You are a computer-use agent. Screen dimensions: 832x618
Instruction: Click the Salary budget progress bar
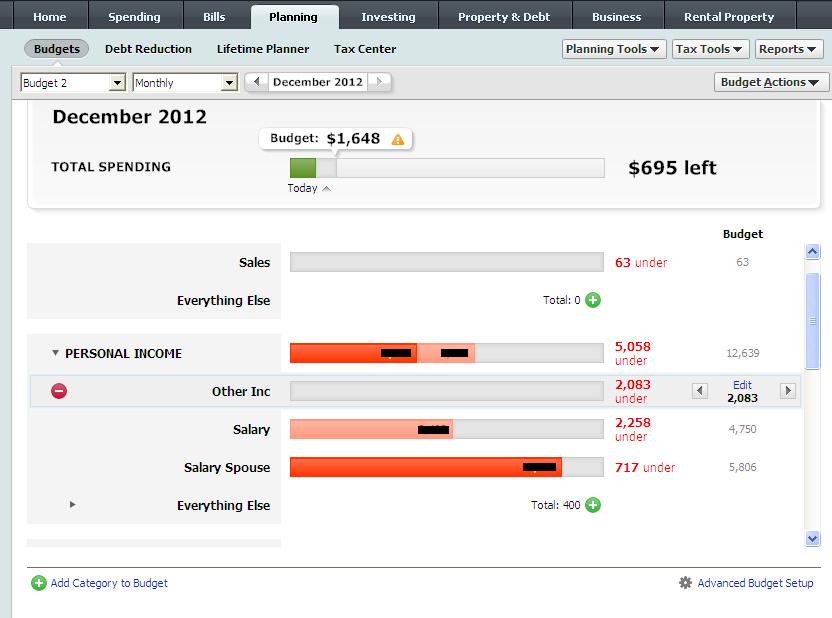pos(447,429)
